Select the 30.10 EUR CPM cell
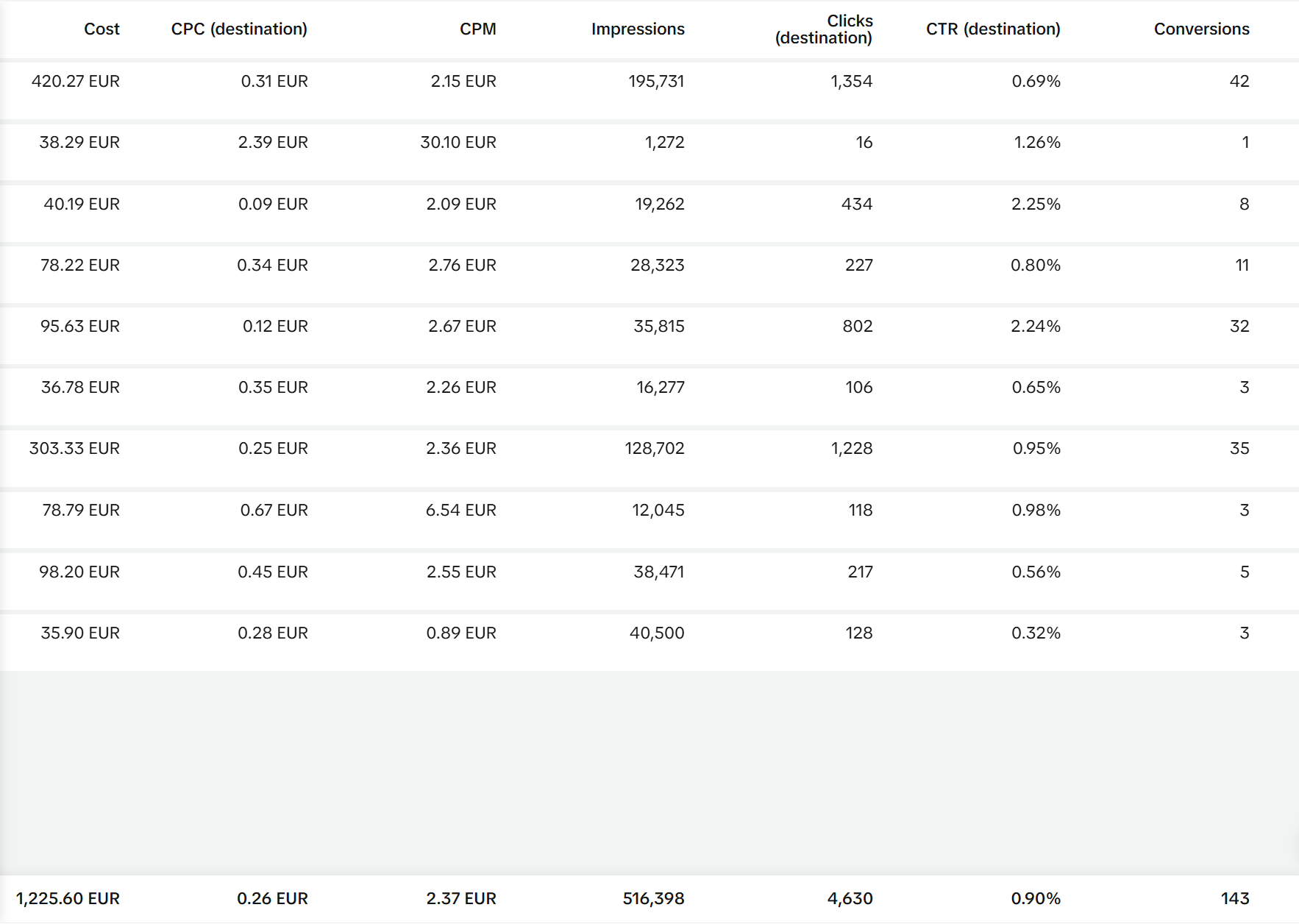Image resolution: width=1299 pixels, height=924 pixels. (x=458, y=143)
